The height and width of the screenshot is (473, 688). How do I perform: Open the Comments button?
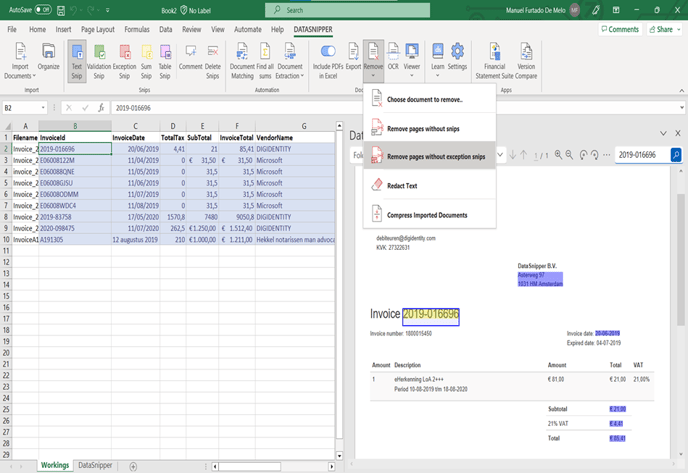(620, 29)
